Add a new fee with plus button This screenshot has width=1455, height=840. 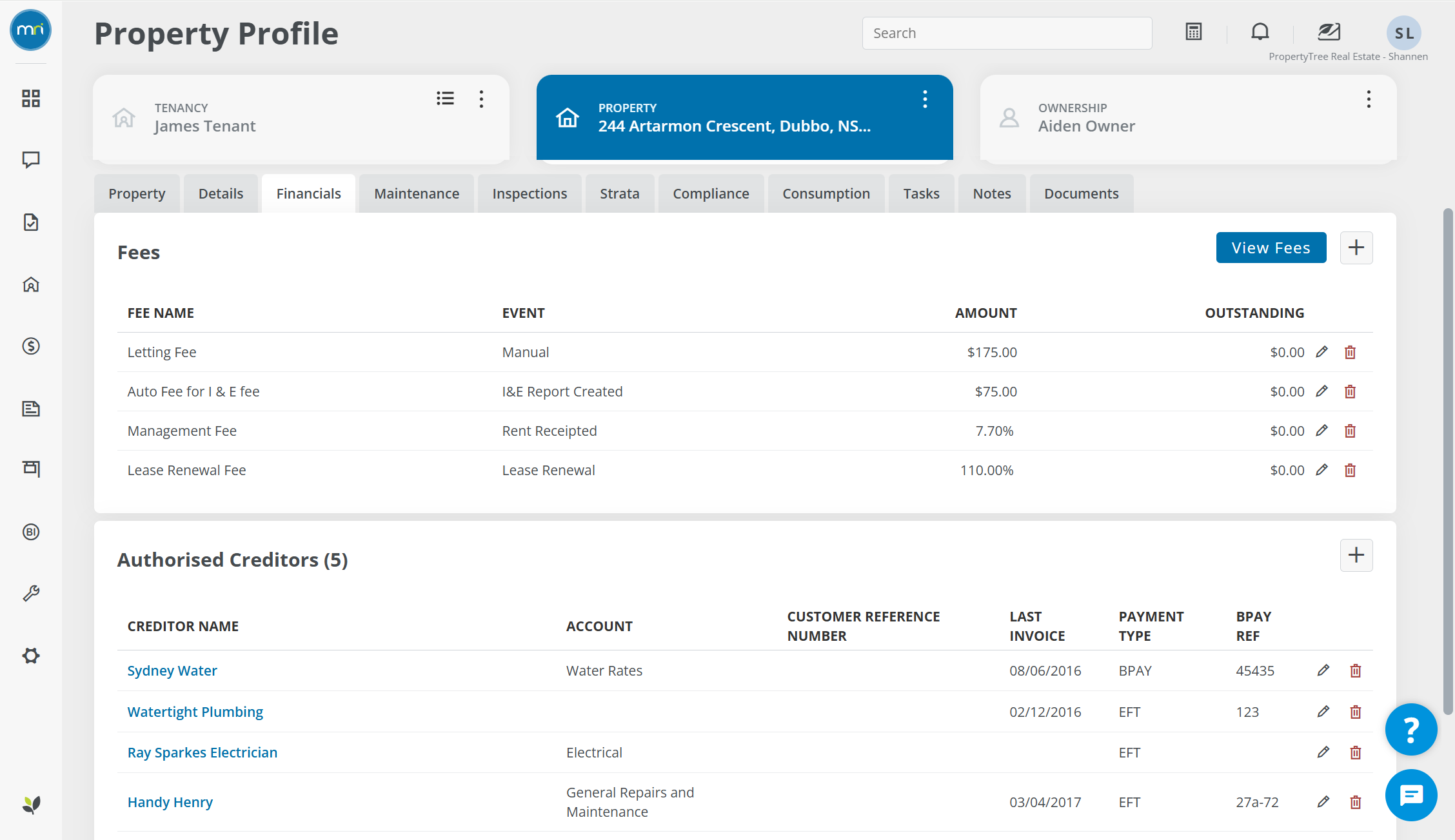[x=1356, y=248]
